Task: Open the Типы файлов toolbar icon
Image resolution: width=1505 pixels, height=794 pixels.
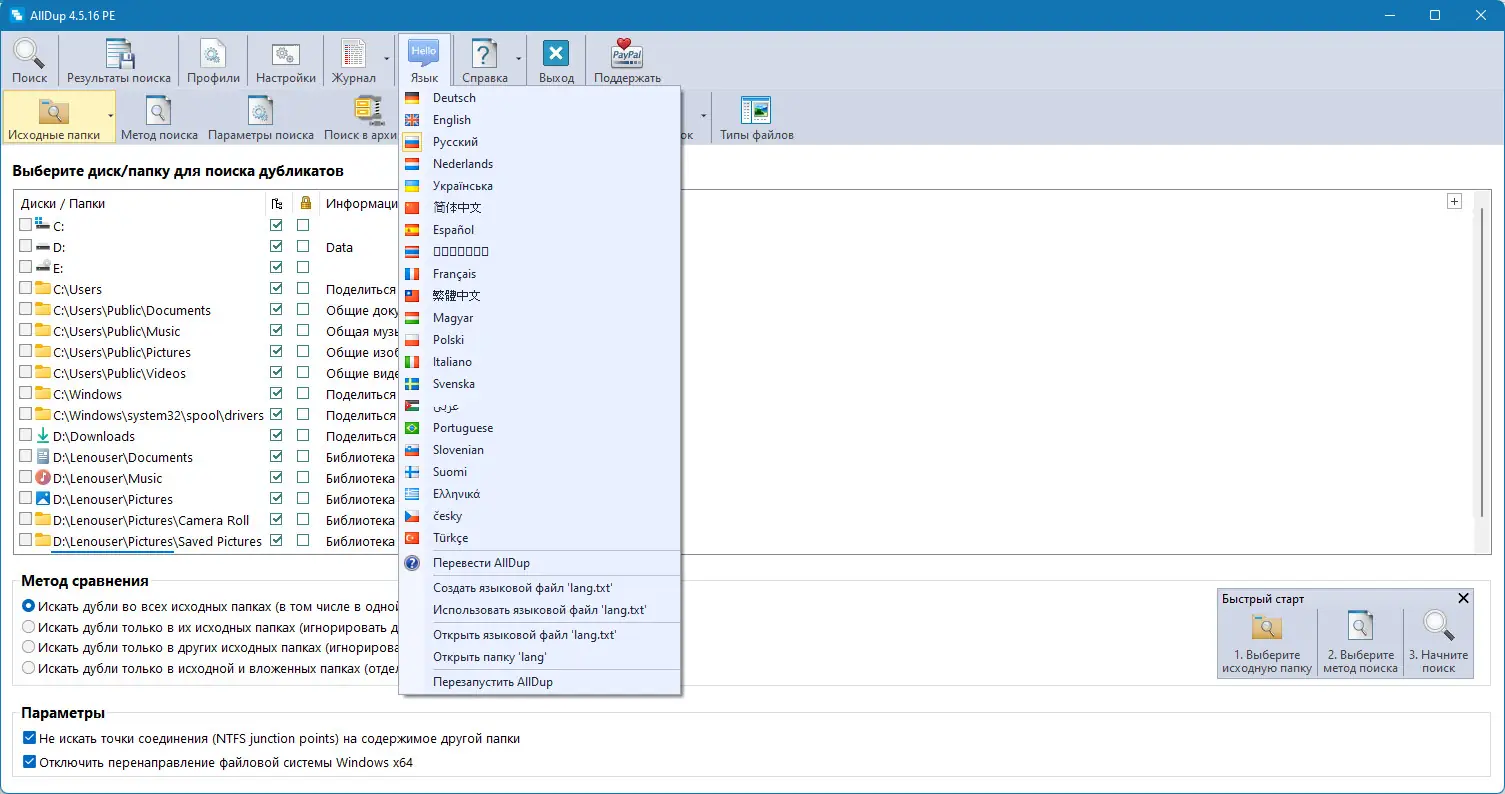Action: pos(756,110)
